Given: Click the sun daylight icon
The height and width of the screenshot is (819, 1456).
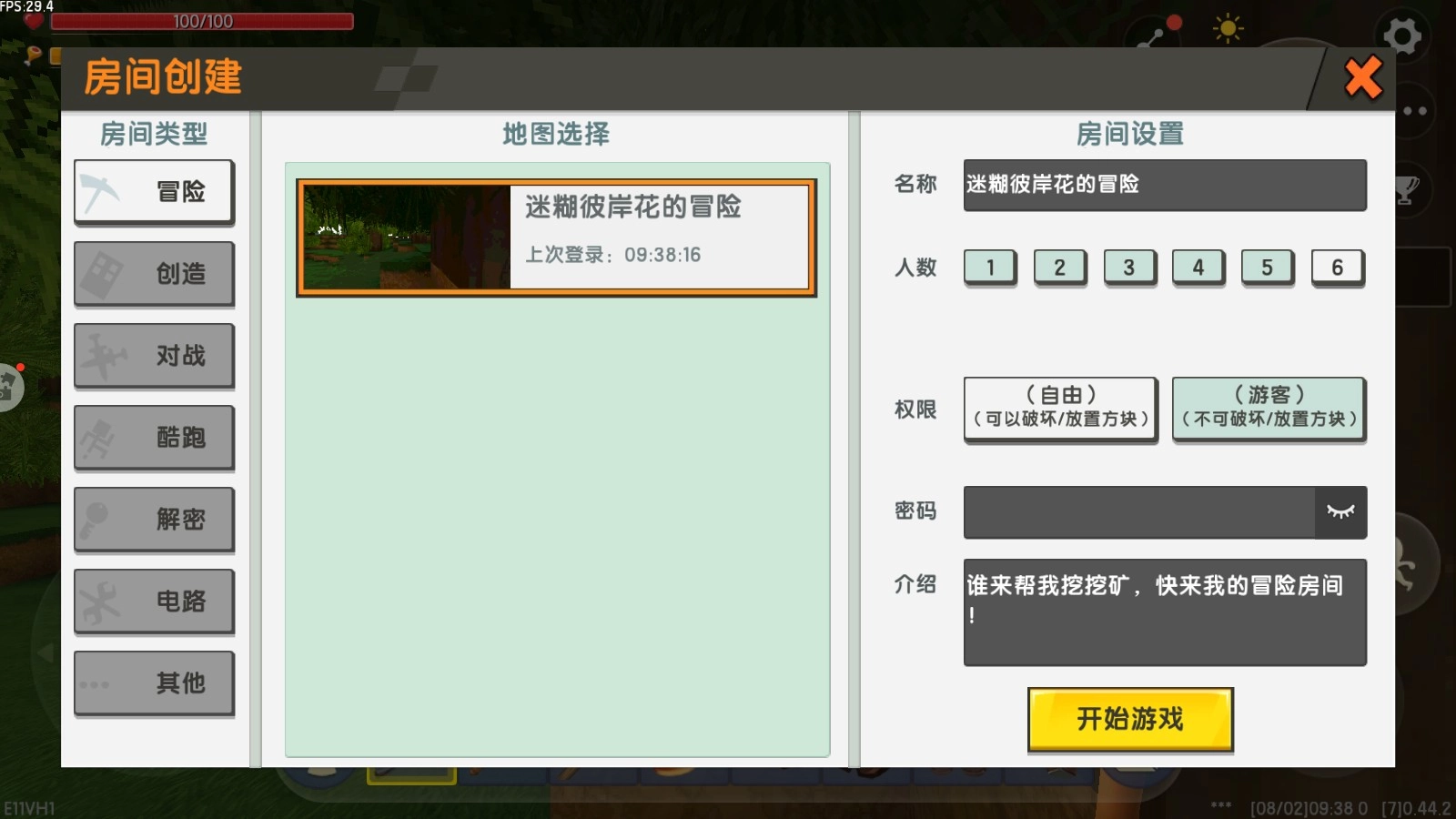Looking at the screenshot, I should click(1230, 27).
